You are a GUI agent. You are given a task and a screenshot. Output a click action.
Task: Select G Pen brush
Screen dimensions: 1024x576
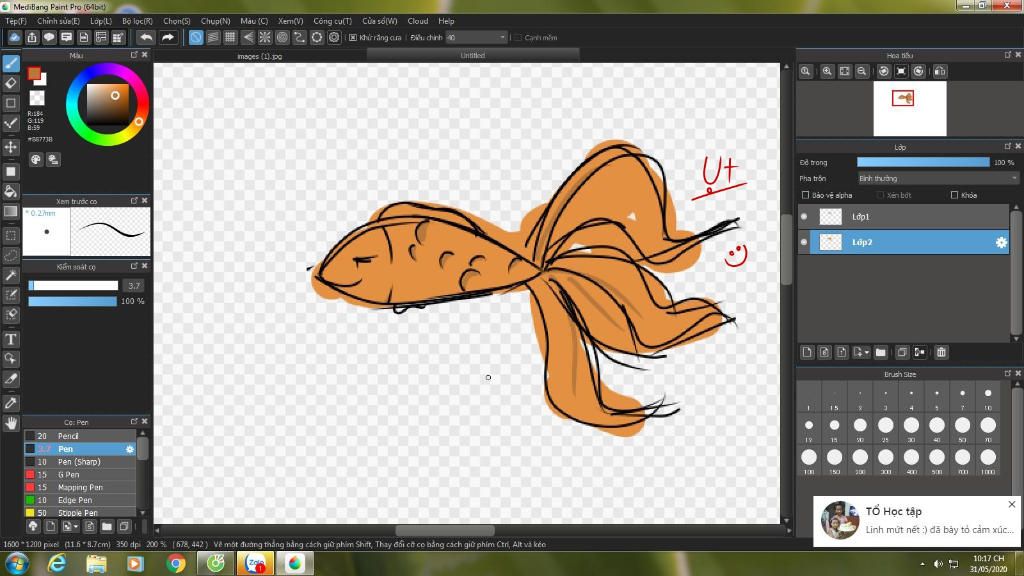click(x=80, y=475)
